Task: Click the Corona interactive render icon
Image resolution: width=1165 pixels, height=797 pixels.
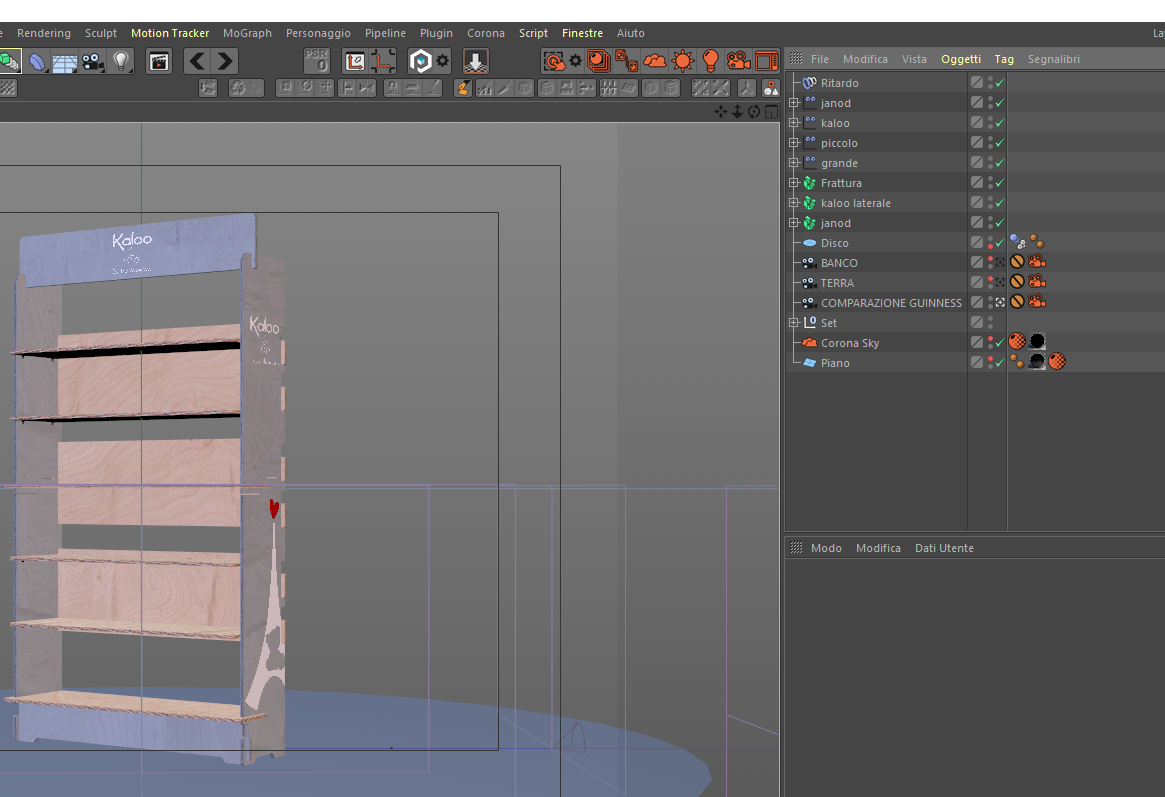Action: pos(554,61)
